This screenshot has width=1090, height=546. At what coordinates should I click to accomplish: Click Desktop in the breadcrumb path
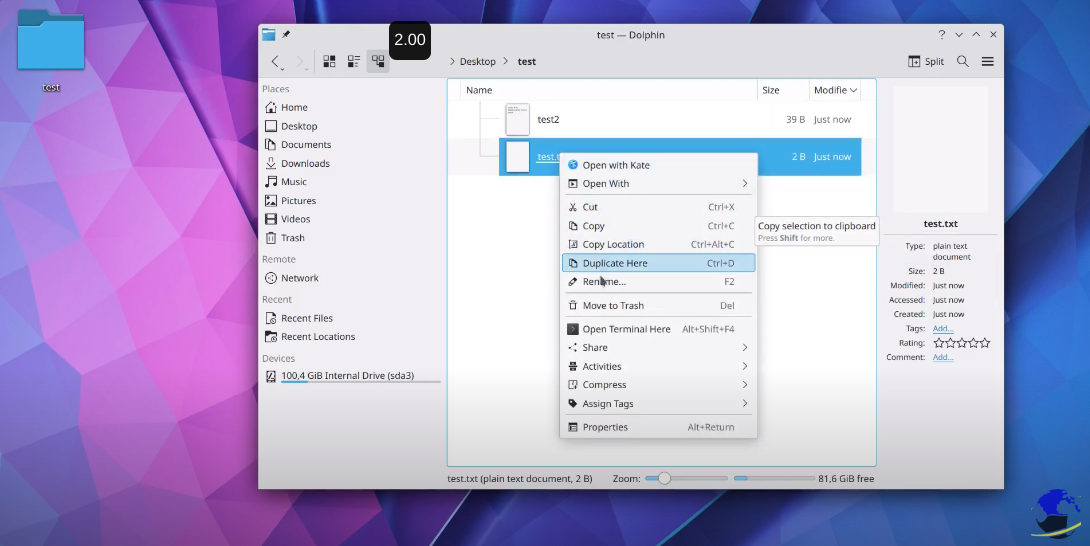477,62
